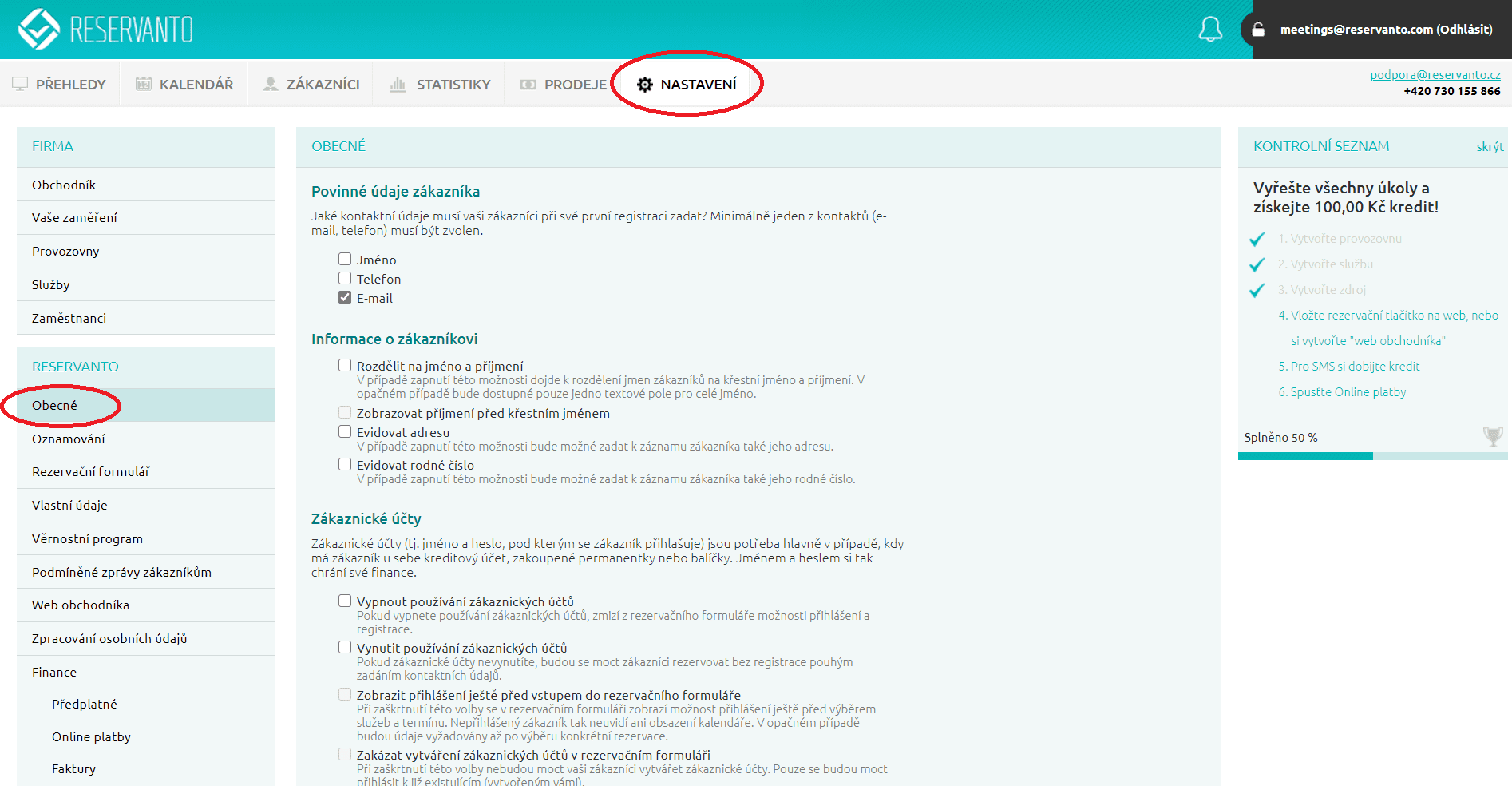Hide the checklist with skrýt link
Viewport: 1512px width, 786px height.
(x=1489, y=146)
